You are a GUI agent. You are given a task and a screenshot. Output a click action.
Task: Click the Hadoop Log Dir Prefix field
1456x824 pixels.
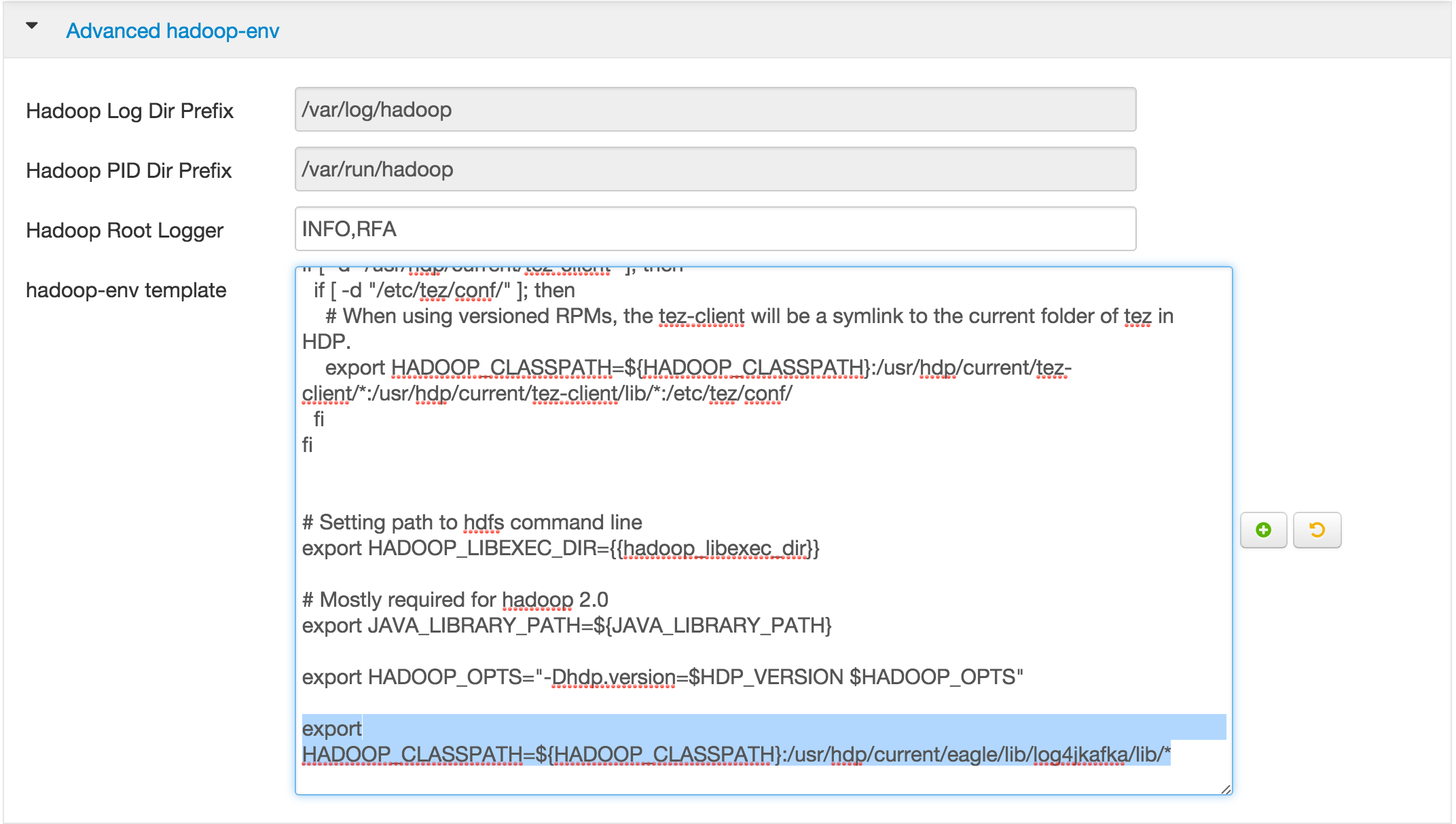click(714, 109)
